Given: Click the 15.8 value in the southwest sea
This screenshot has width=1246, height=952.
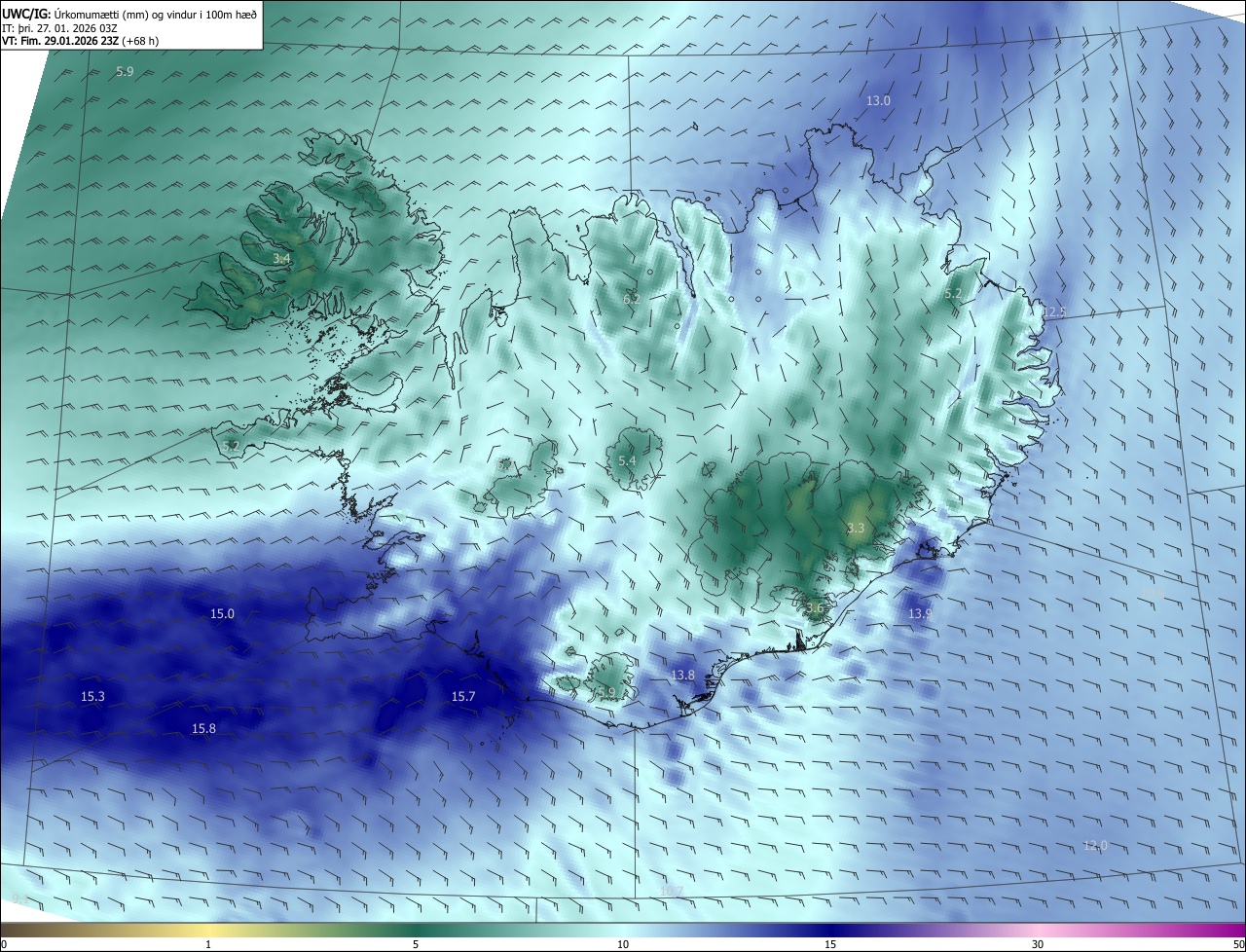Looking at the screenshot, I should (x=203, y=728).
